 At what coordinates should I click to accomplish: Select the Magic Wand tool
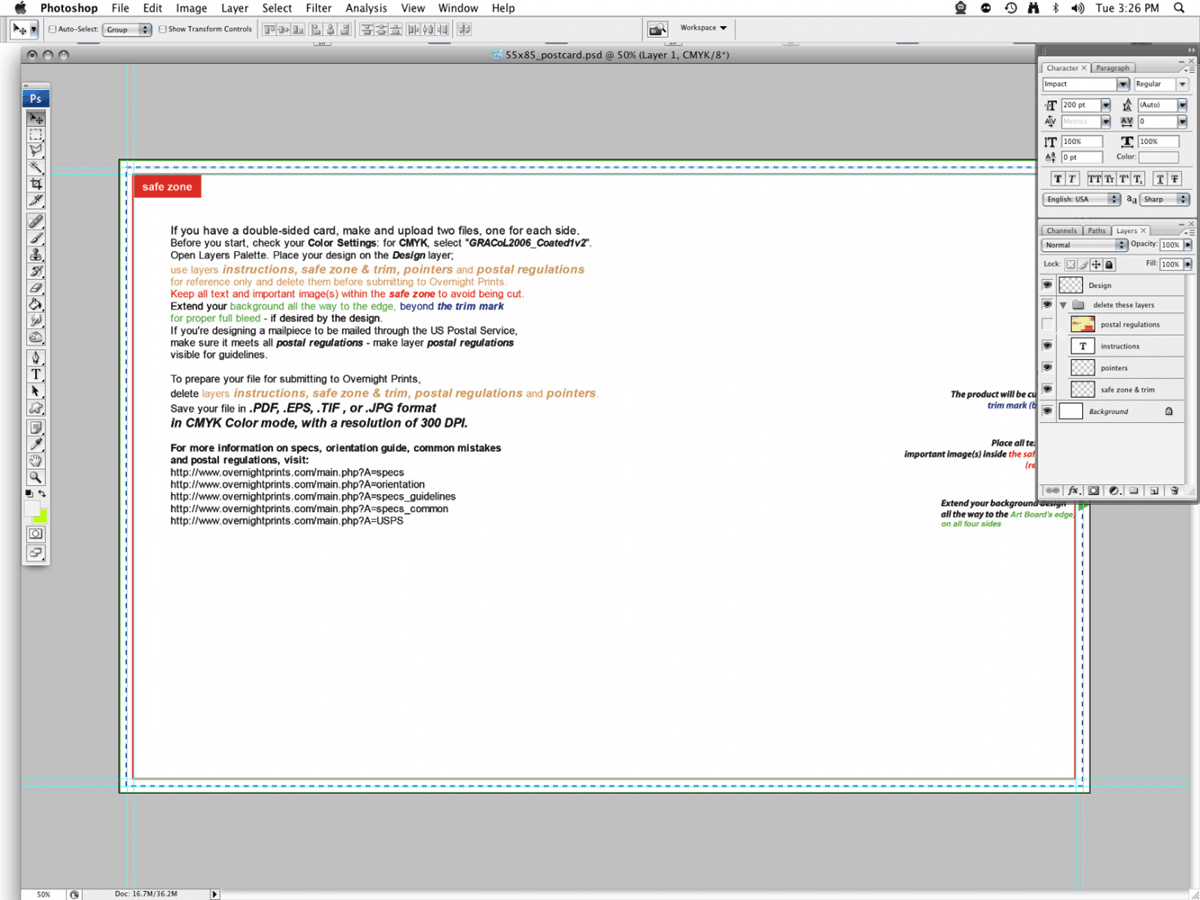click(x=36, y=167)
